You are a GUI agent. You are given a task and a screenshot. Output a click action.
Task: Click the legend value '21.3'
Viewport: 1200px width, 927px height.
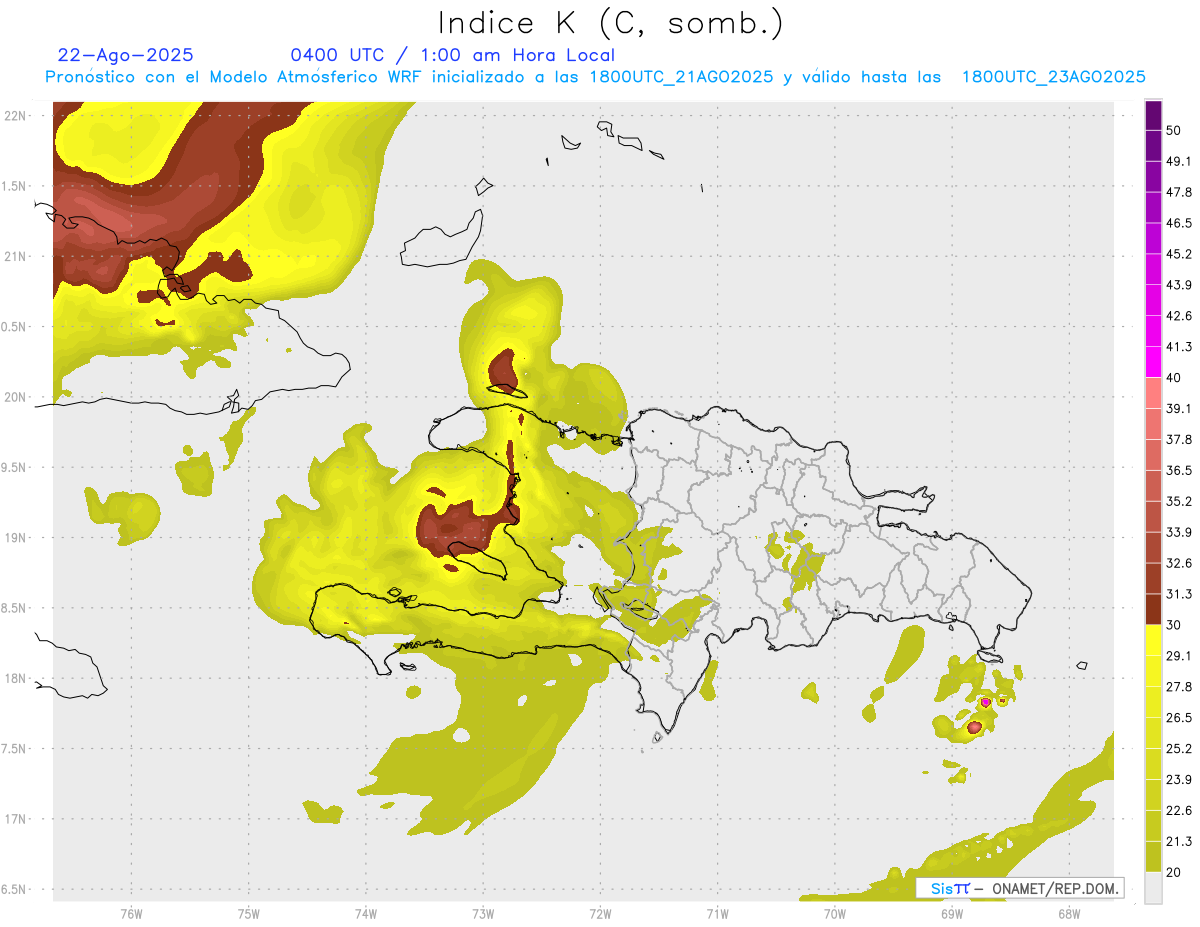pyautogui.click(x=1179, y=842)
